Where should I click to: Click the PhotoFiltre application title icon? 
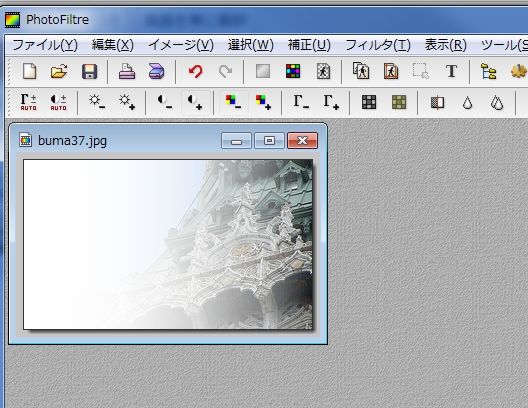click(x=13, y=20)
